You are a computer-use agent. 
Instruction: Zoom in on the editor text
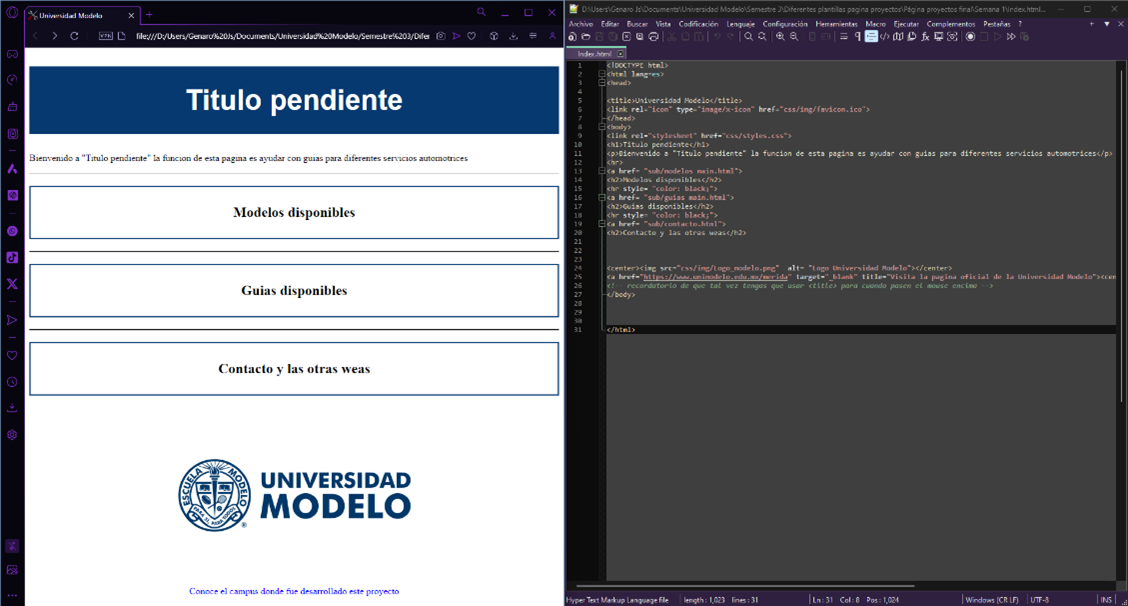click(x=780, y=37)
